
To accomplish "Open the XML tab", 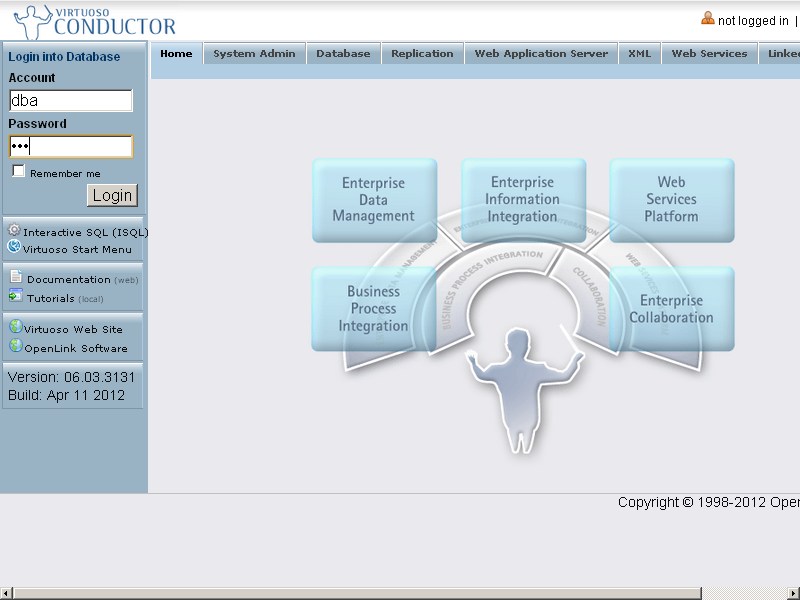I will point(639,54).
